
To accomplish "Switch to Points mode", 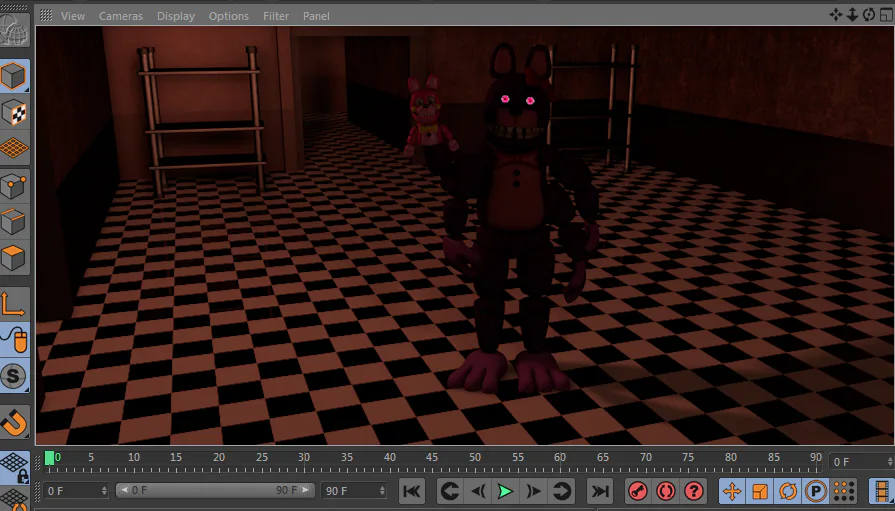I will tap(14, 186).
